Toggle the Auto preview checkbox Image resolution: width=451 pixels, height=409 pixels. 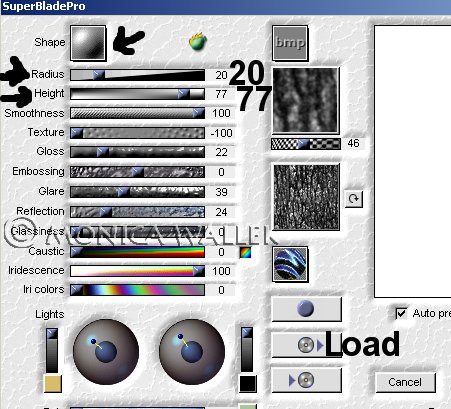point(401,313)
